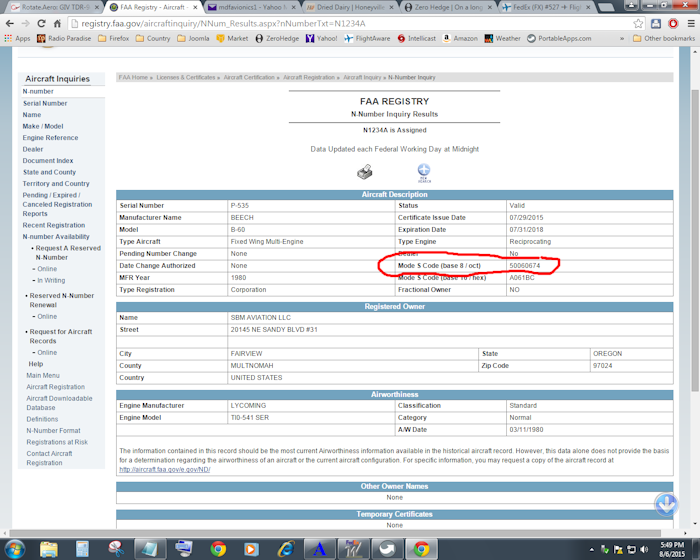Expand the Other bookmarks folder
Image resolution: width=700 pixels, height=560 pixels.
click(663, 38)
